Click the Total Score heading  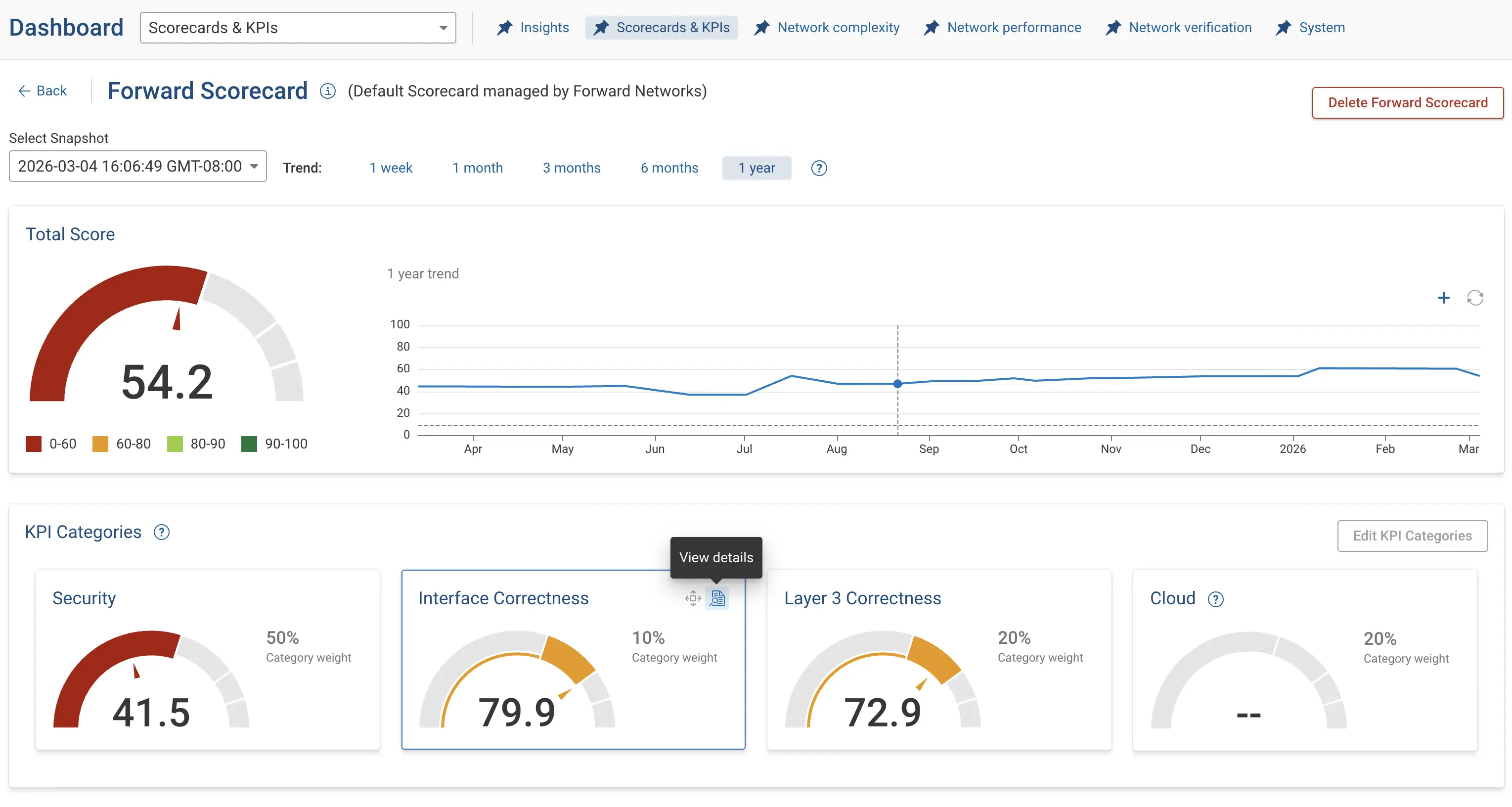pyautogui.click(x=70, y=234)
